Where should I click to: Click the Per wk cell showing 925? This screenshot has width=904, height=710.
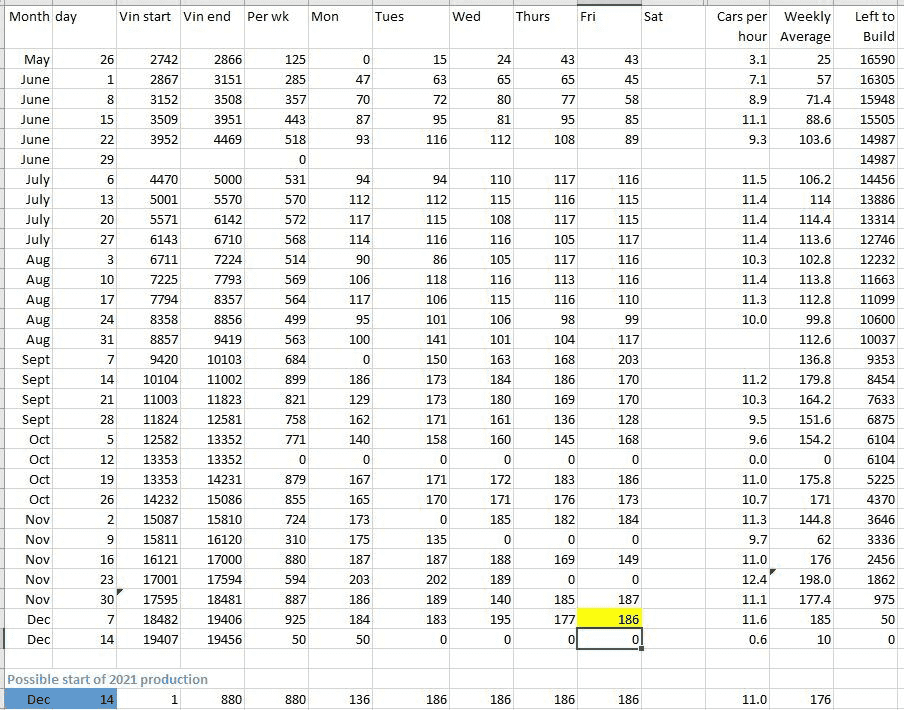point(275,620)
